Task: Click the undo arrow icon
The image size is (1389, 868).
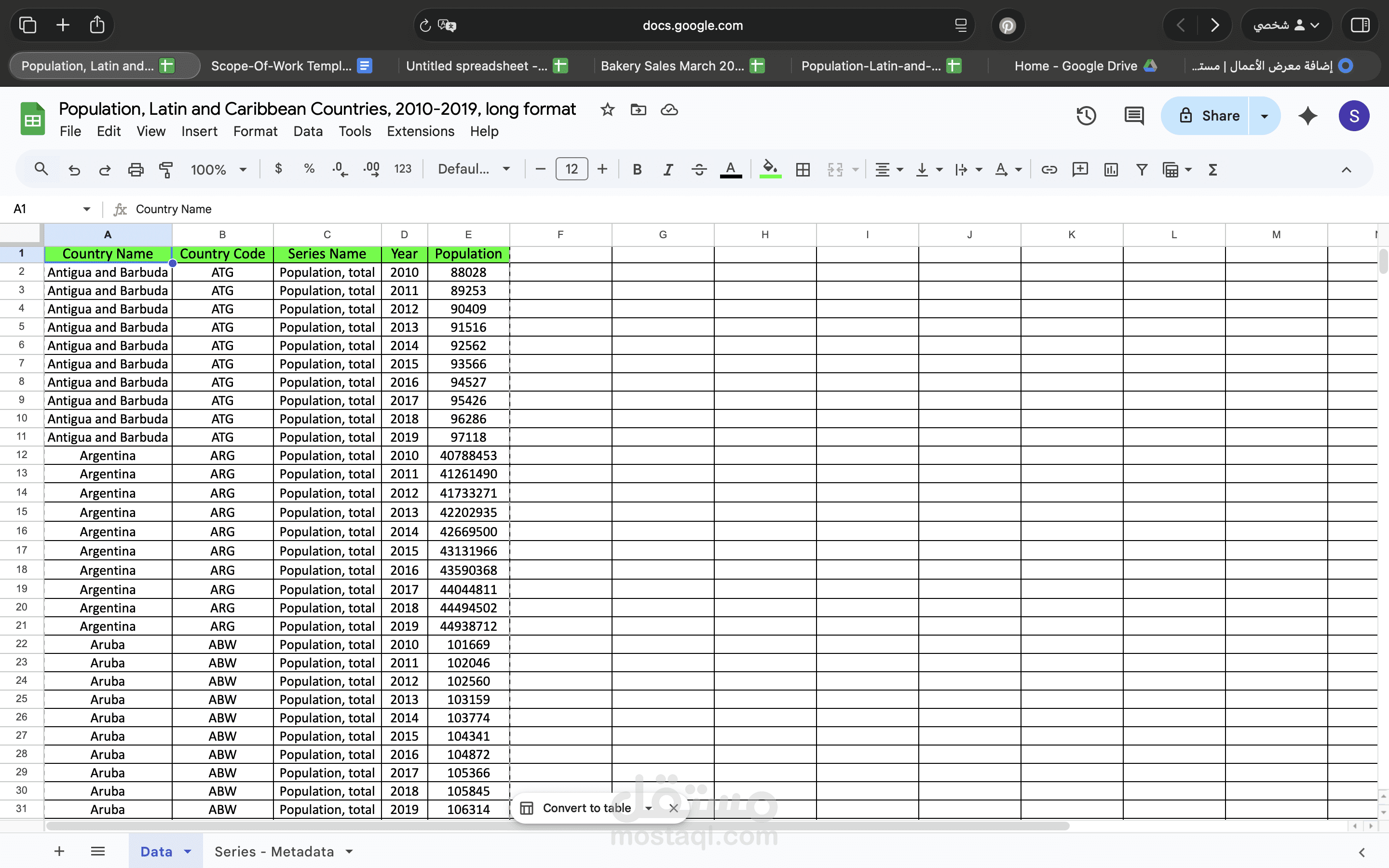Action: 74,169
